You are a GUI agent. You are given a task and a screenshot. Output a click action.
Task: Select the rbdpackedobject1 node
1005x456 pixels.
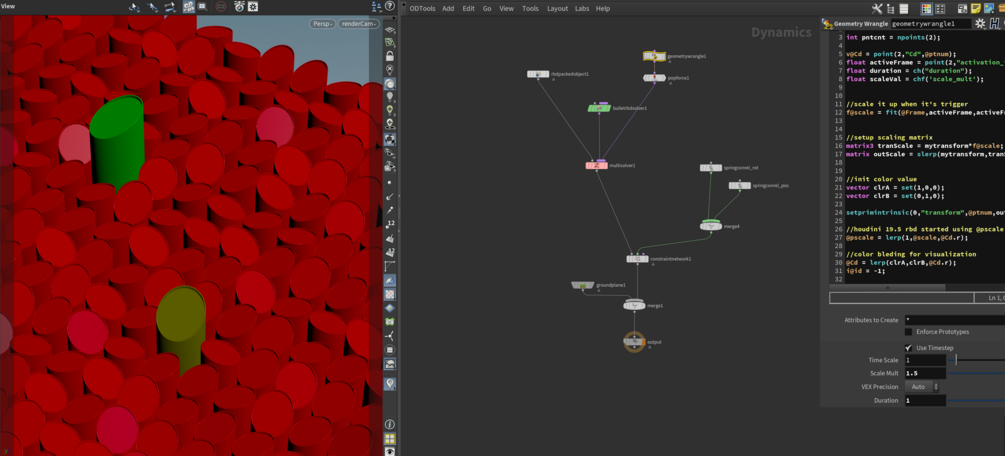tap(538, 74)
